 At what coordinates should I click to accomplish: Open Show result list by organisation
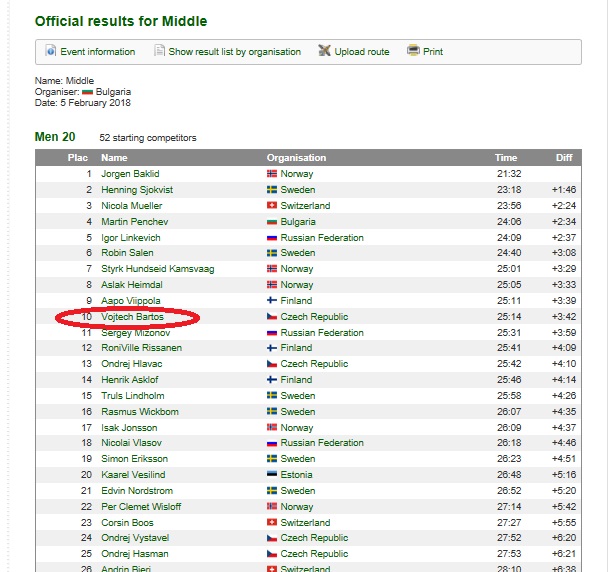pos(234,52)
